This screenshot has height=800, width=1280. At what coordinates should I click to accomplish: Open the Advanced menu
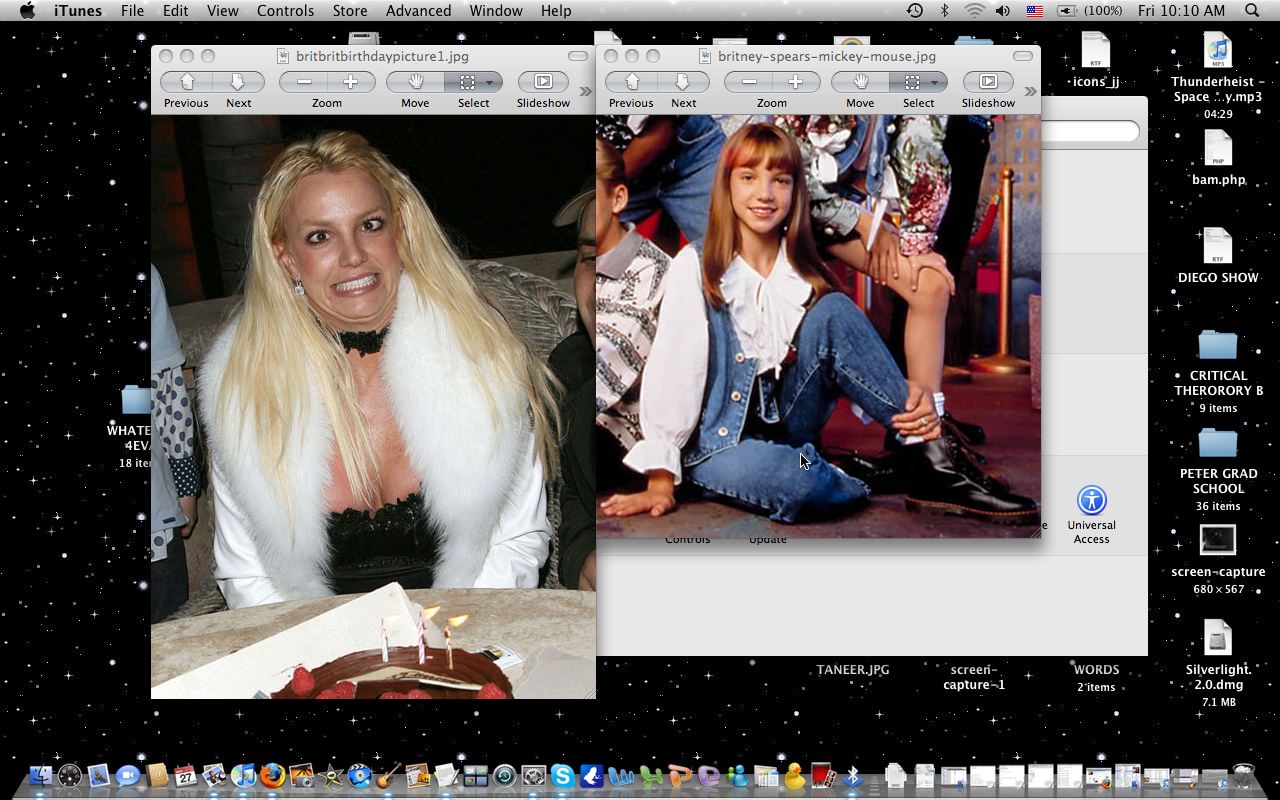(x=418, y=11)
